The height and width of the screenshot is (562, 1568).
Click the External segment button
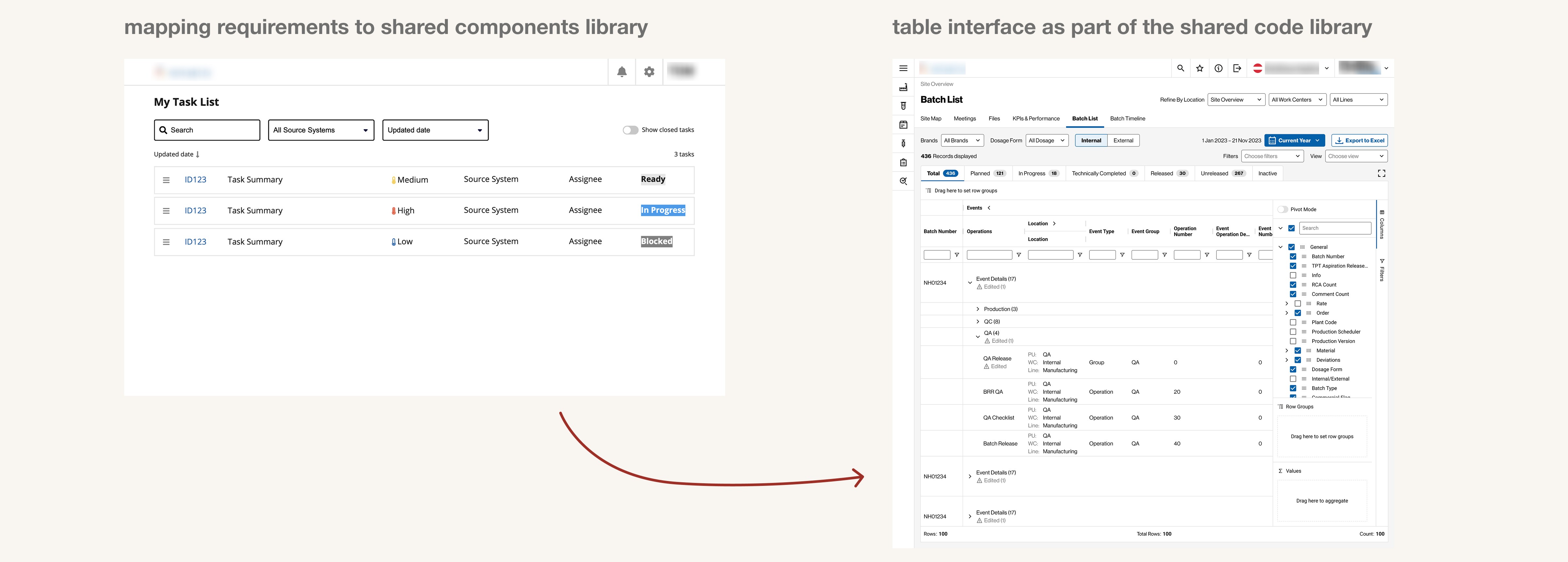(x=1123, y=140)
